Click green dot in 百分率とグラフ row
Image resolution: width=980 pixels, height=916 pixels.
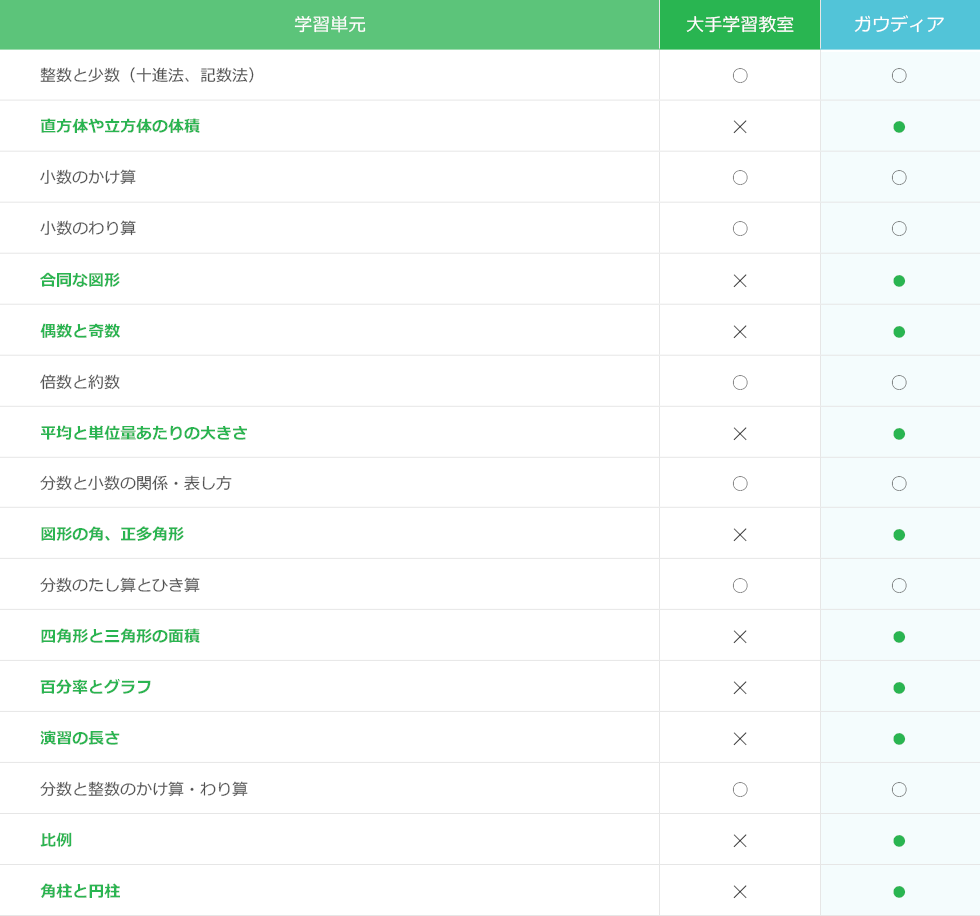[899, 688]
